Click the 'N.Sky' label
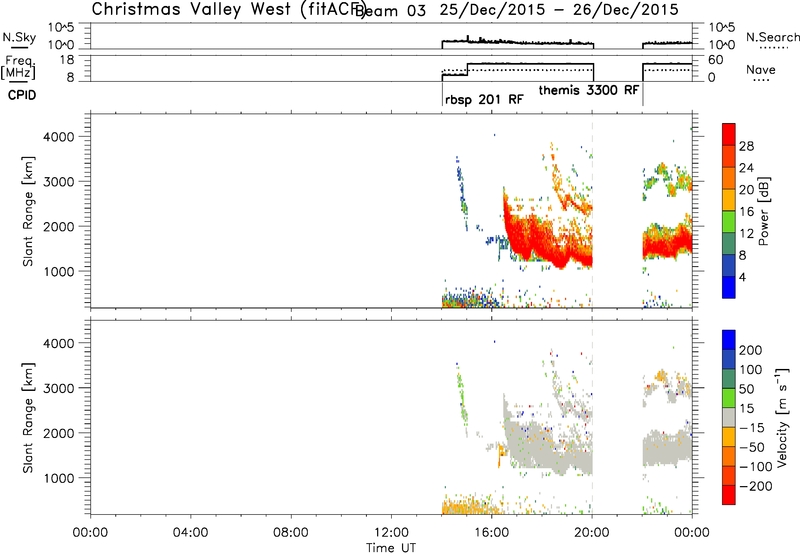The height and width of the screenshot is (554, 800). point(19,37)
